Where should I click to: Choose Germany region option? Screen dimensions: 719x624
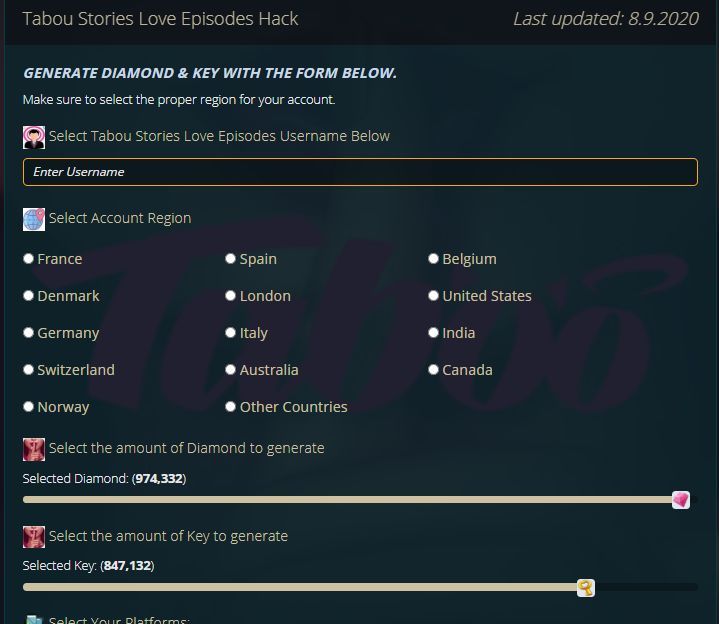pos(28,332)
